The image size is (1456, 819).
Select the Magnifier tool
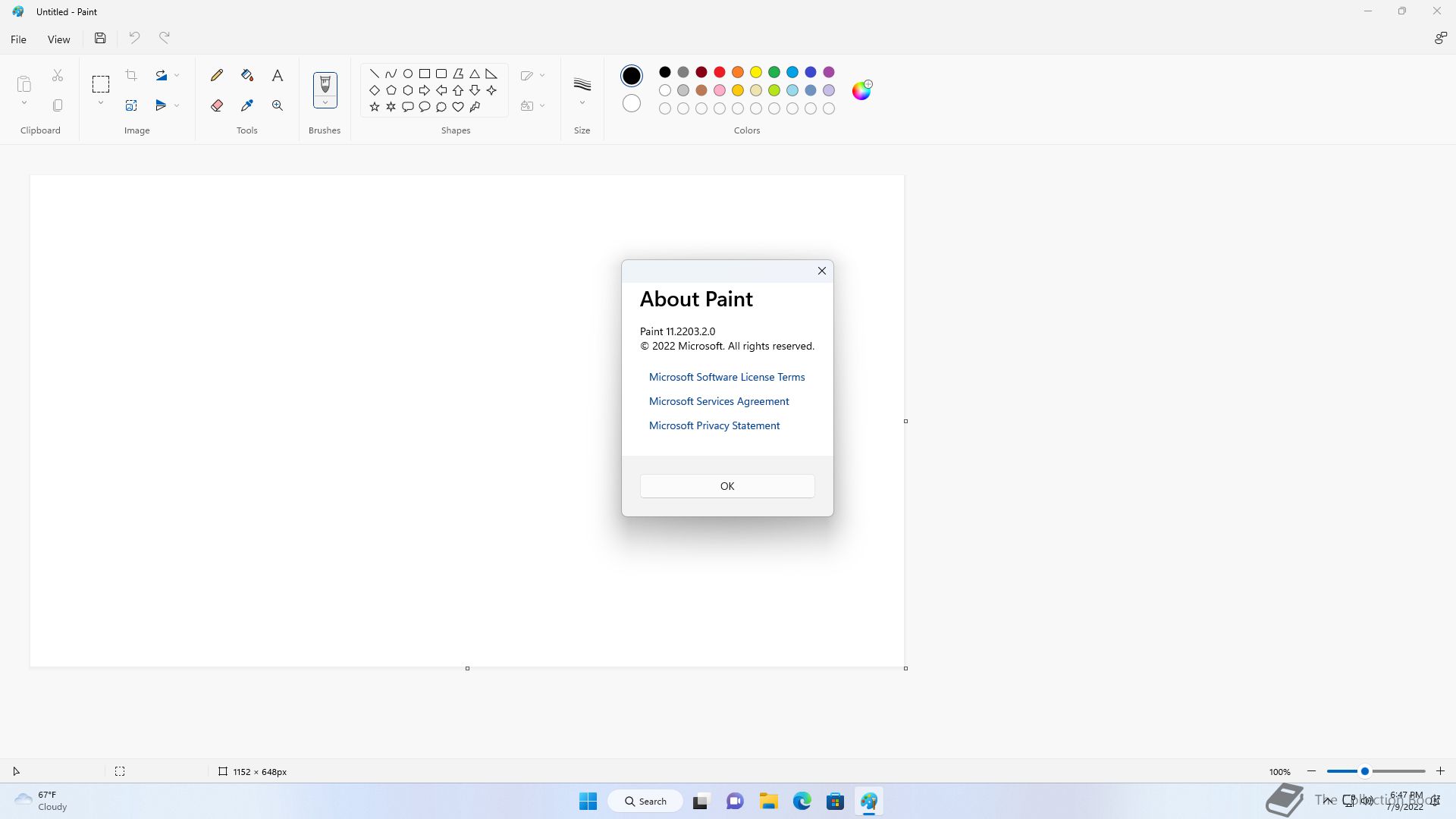278,105
